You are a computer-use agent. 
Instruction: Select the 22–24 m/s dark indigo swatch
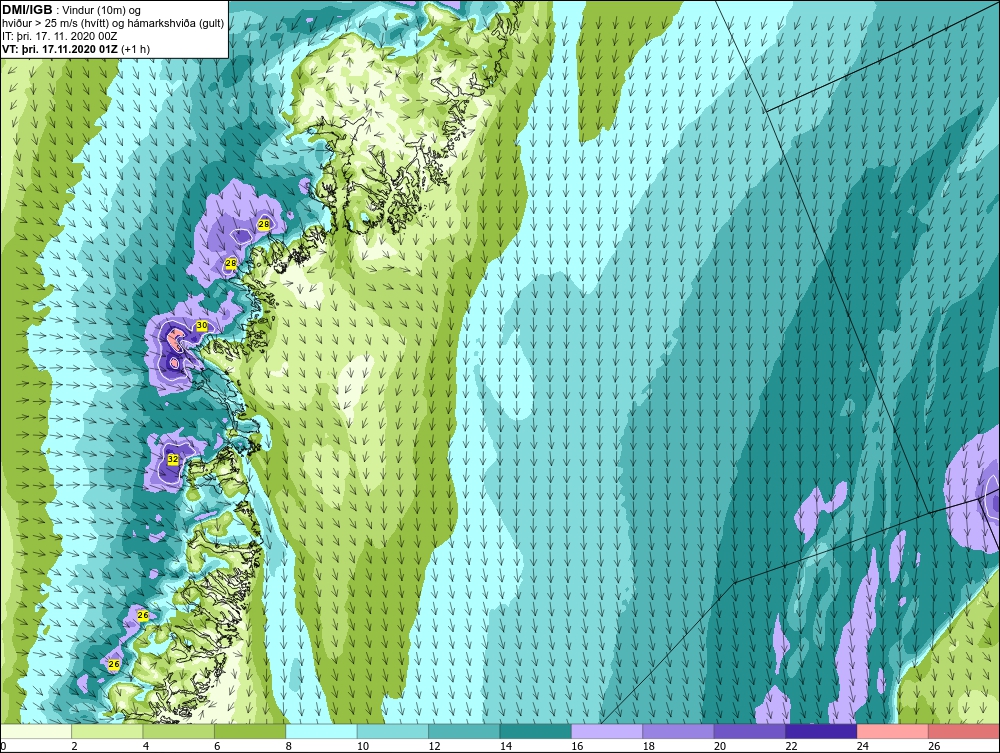click(x=821, y=731)
